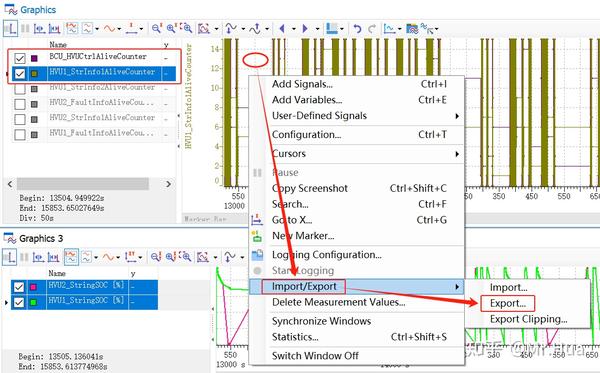The image size is (600, 373).
Task: Enable HVU2_StrInfo1AliveCounter signal checkbox
Action: [20, 119]
